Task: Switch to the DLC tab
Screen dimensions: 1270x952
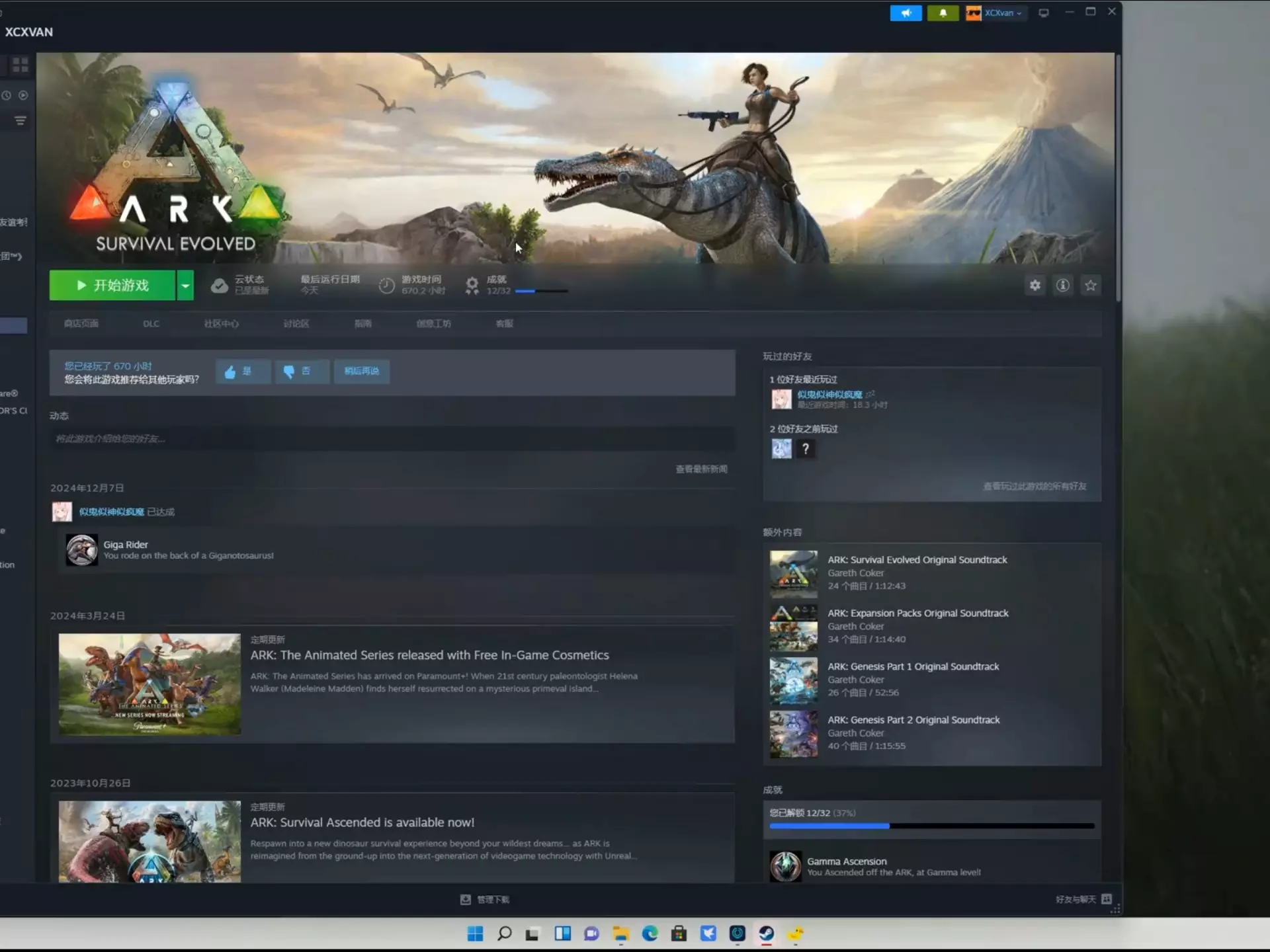Action: pyautogui.click(x=151, y=324)
